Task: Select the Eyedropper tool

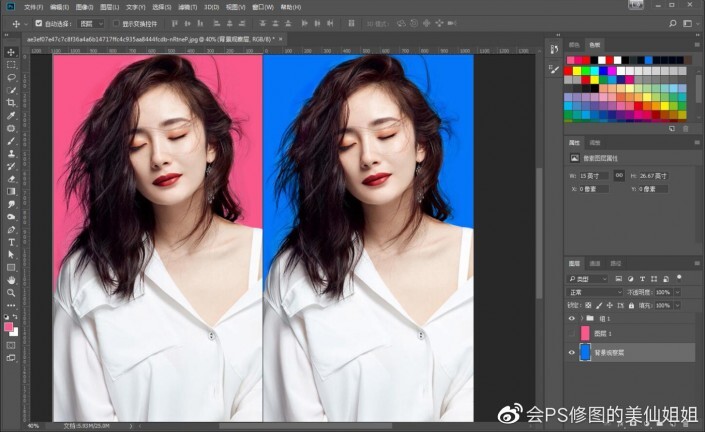Action: pyautogui.click(x=11, y=116)
